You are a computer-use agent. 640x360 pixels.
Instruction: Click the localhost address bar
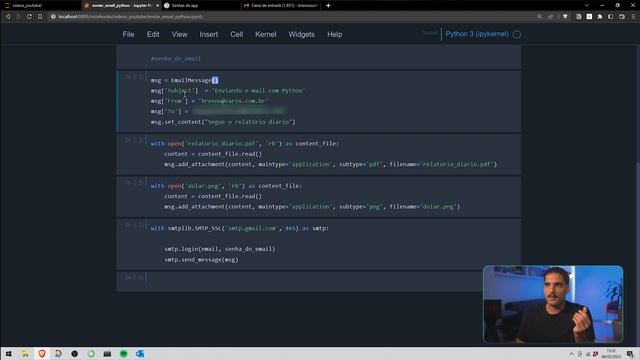pyautogui.click(x=286, y=16)
